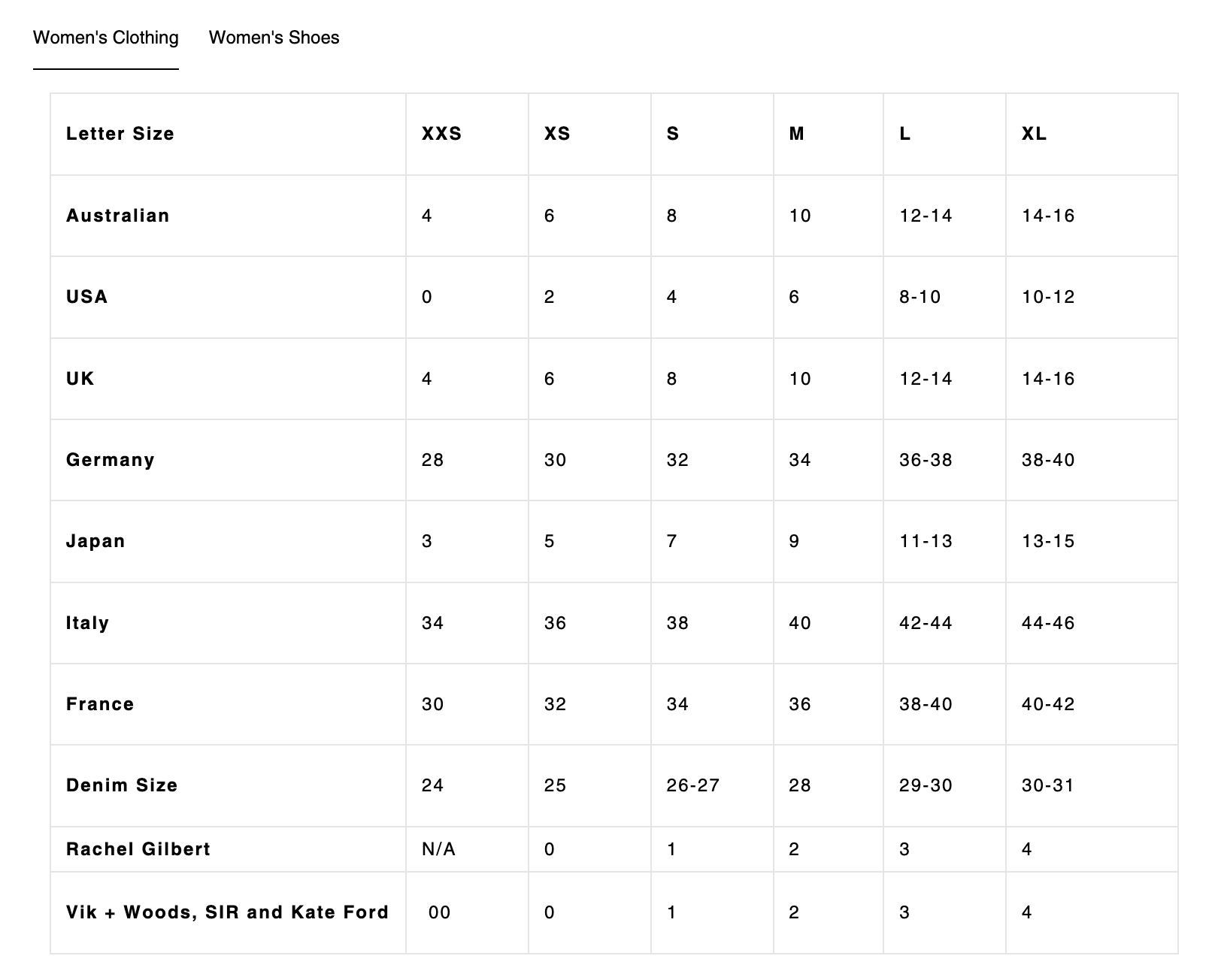Click the 00 cell under XXS

(x=439, y=912)
